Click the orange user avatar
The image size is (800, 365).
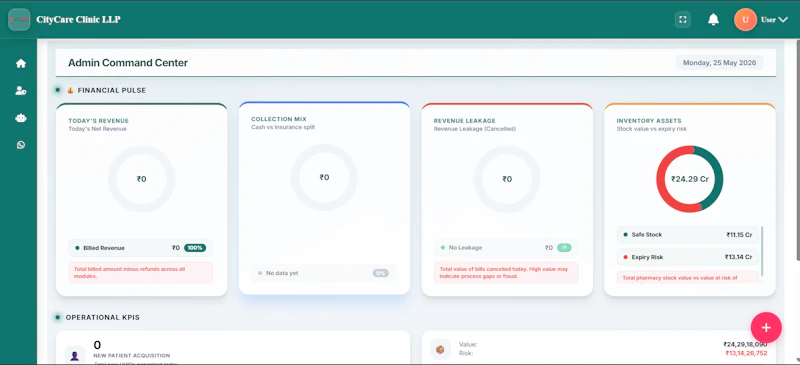[745, 20]
